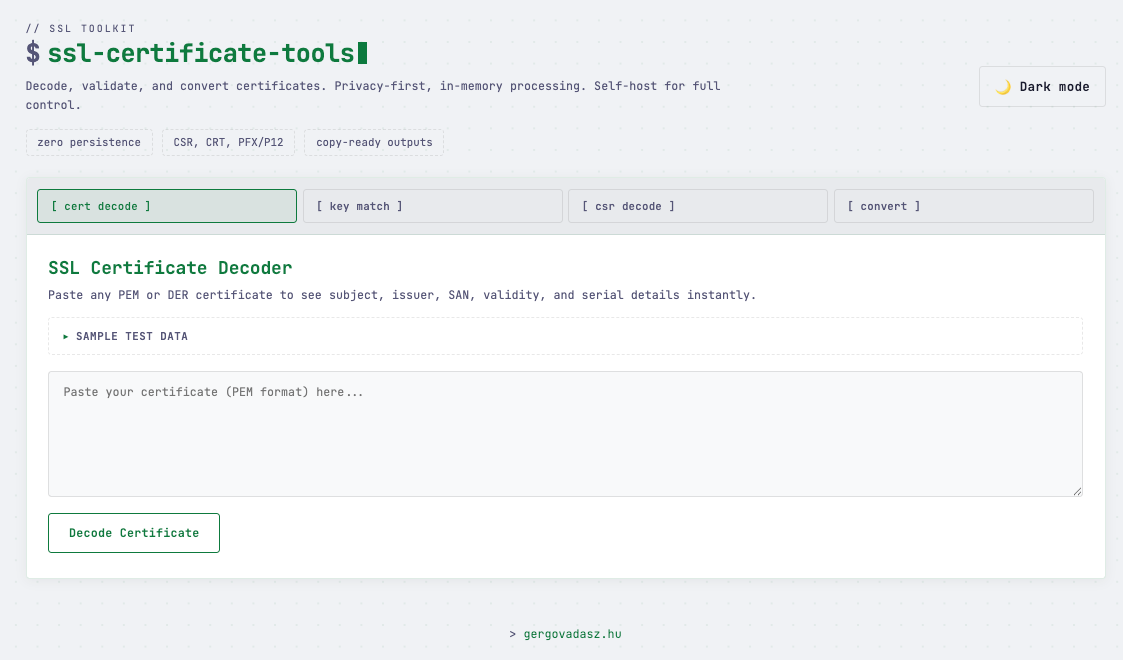
Task: Toggle Dark mode with the moon button
Action: 1042,87
